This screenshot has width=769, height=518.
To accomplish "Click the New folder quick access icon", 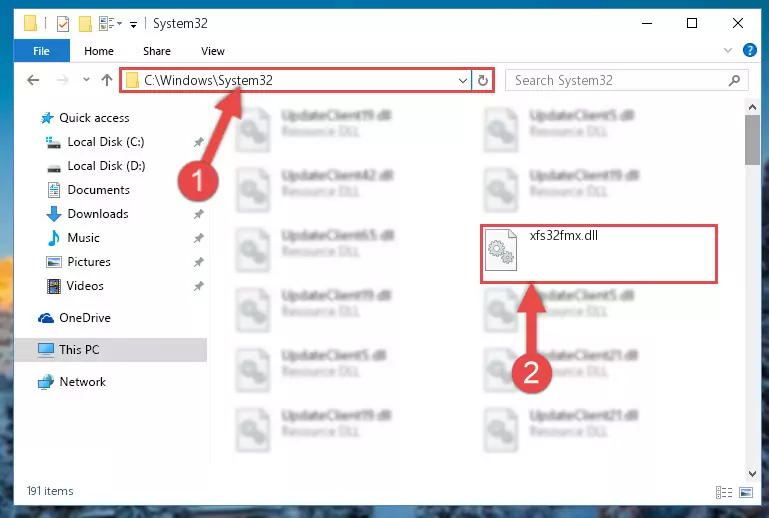I will tap(85, 24).
